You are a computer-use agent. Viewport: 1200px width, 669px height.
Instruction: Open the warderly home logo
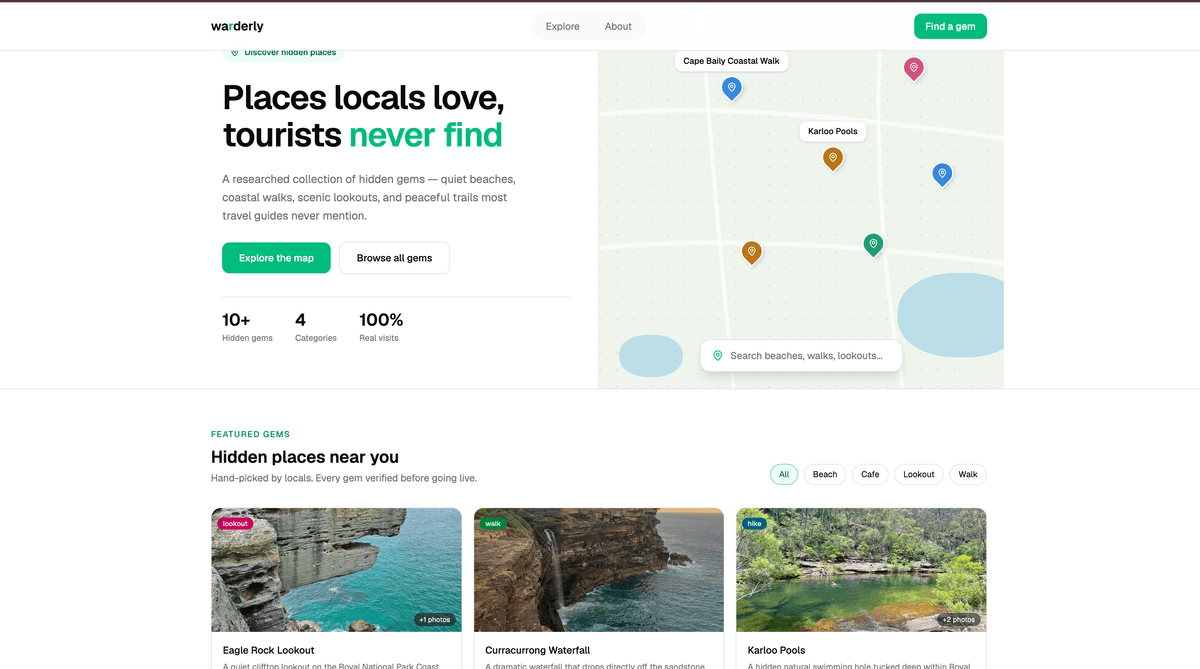(x=237, y=27)
